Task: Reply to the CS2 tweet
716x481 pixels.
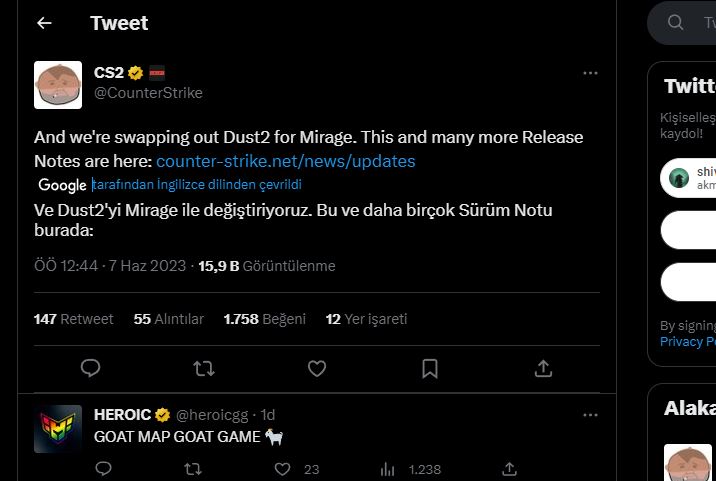Action: click(91, 369)
